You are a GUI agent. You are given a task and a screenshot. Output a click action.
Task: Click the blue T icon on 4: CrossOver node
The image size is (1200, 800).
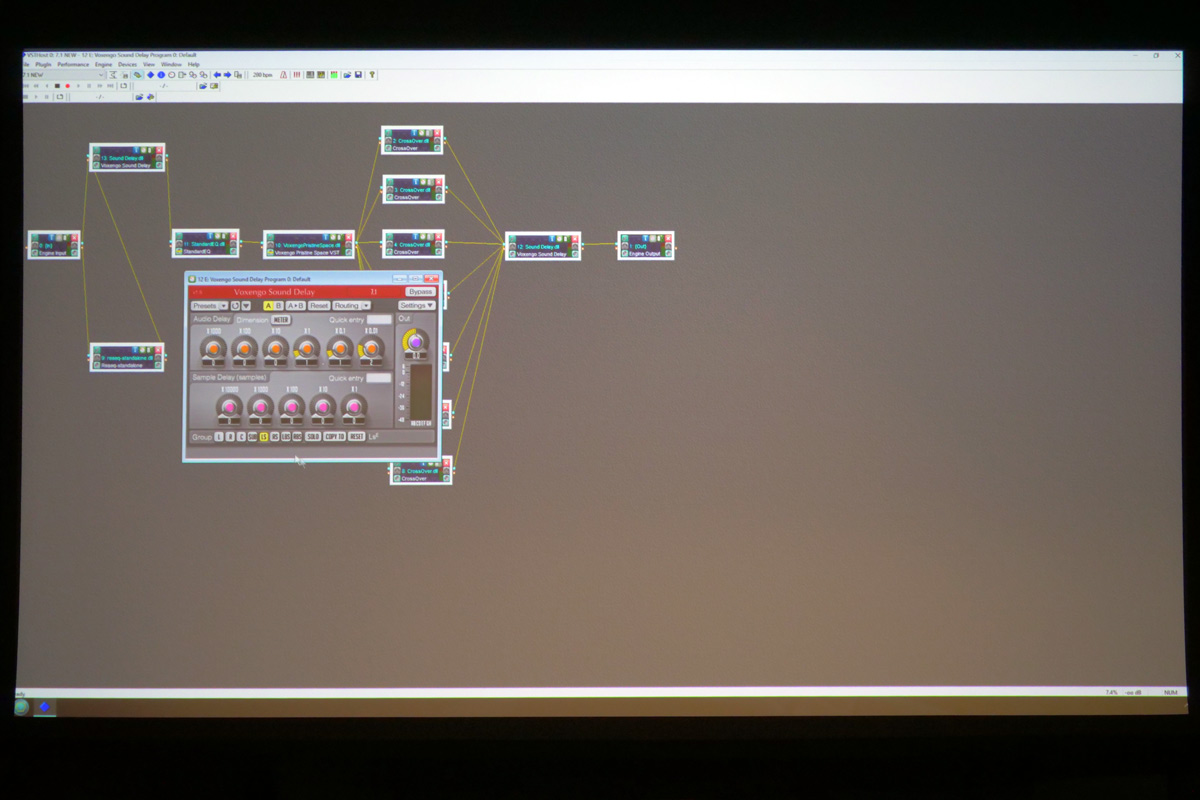pos(418,237)
